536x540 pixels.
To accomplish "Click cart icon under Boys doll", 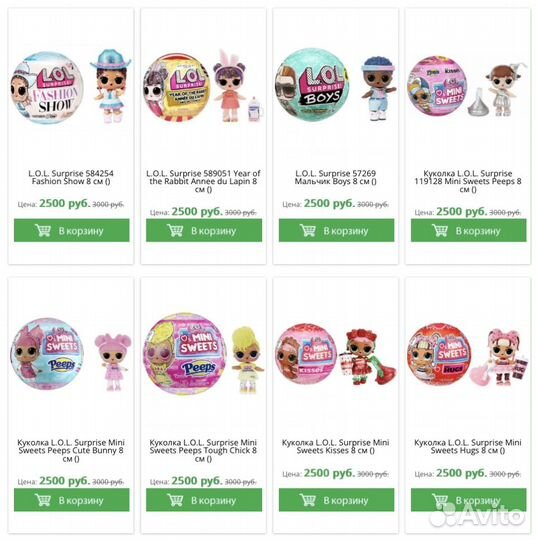I will (x=308, y=230).
